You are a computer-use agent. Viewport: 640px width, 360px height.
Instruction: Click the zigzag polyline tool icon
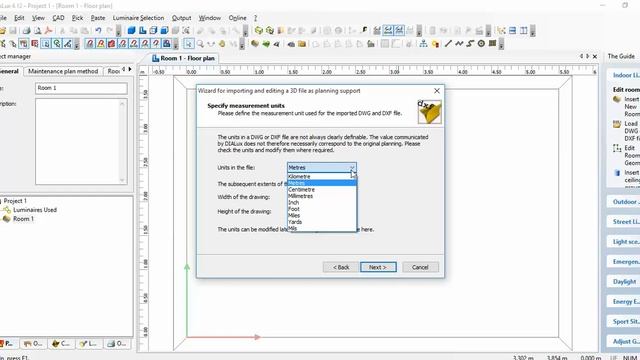459,43
